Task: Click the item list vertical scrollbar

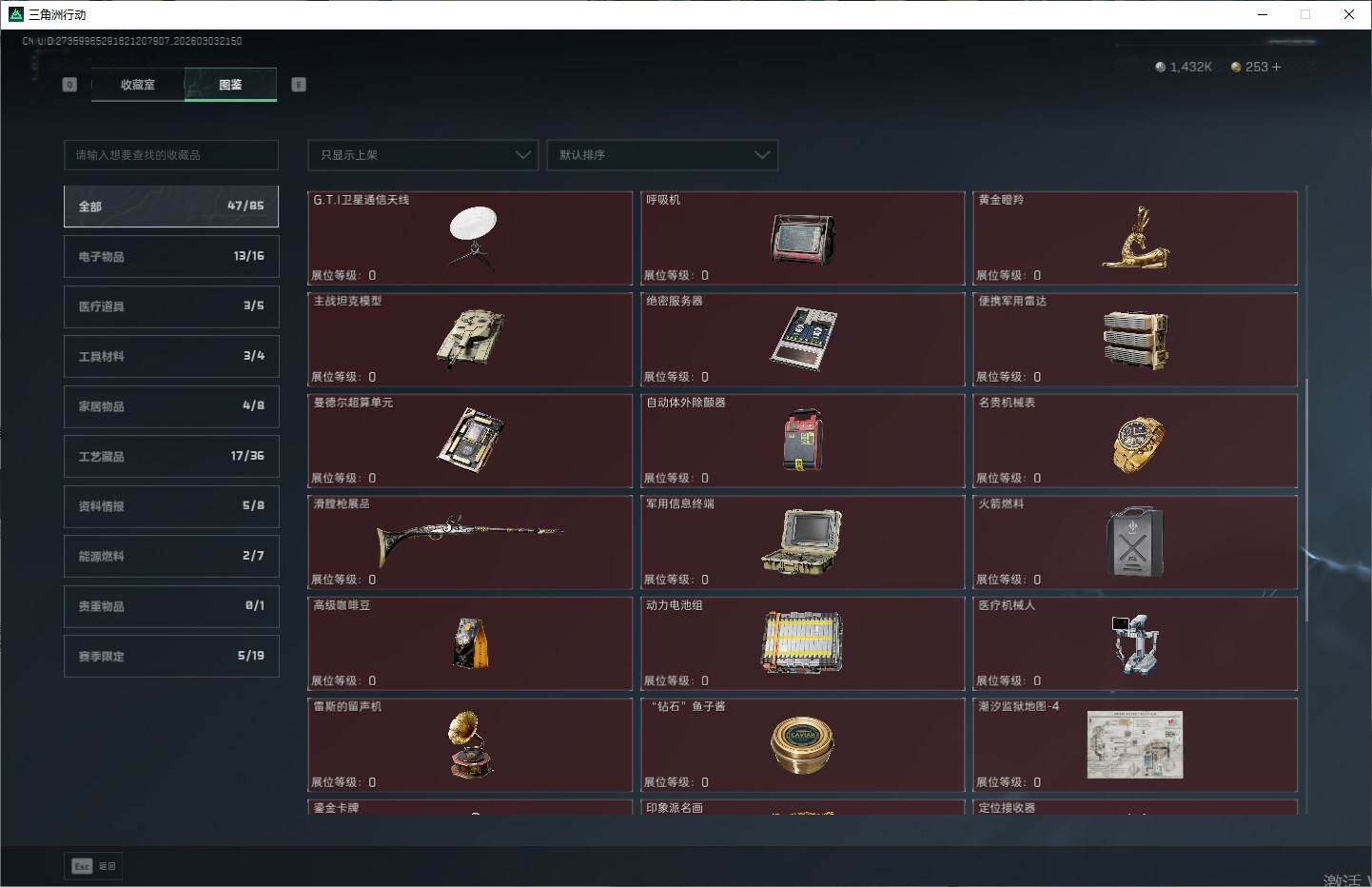Action: click(x=1306, y=500)
